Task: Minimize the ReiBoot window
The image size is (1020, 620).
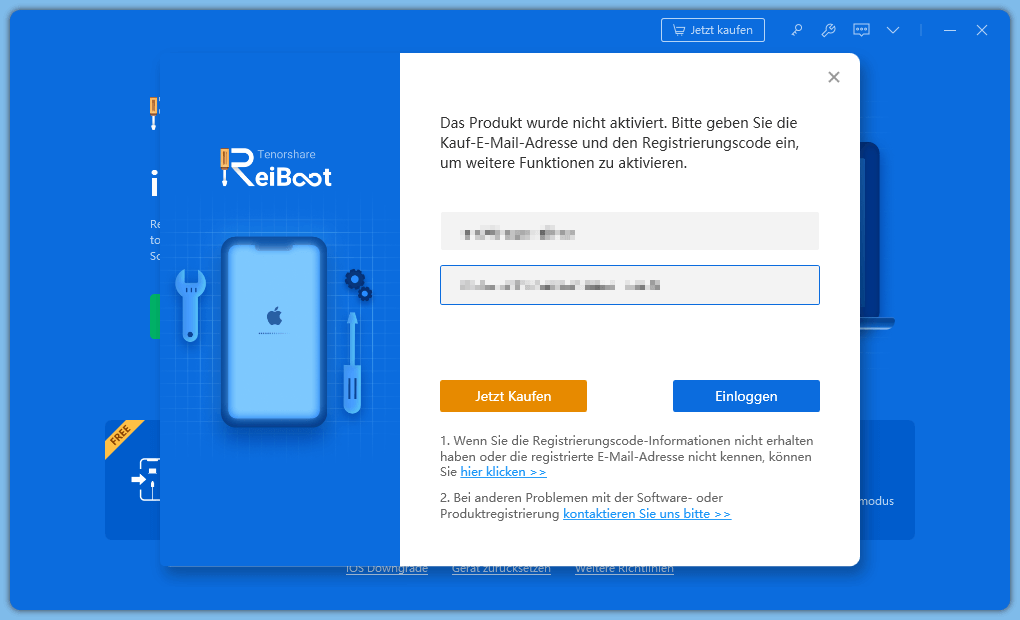Action: coord(950,30)
